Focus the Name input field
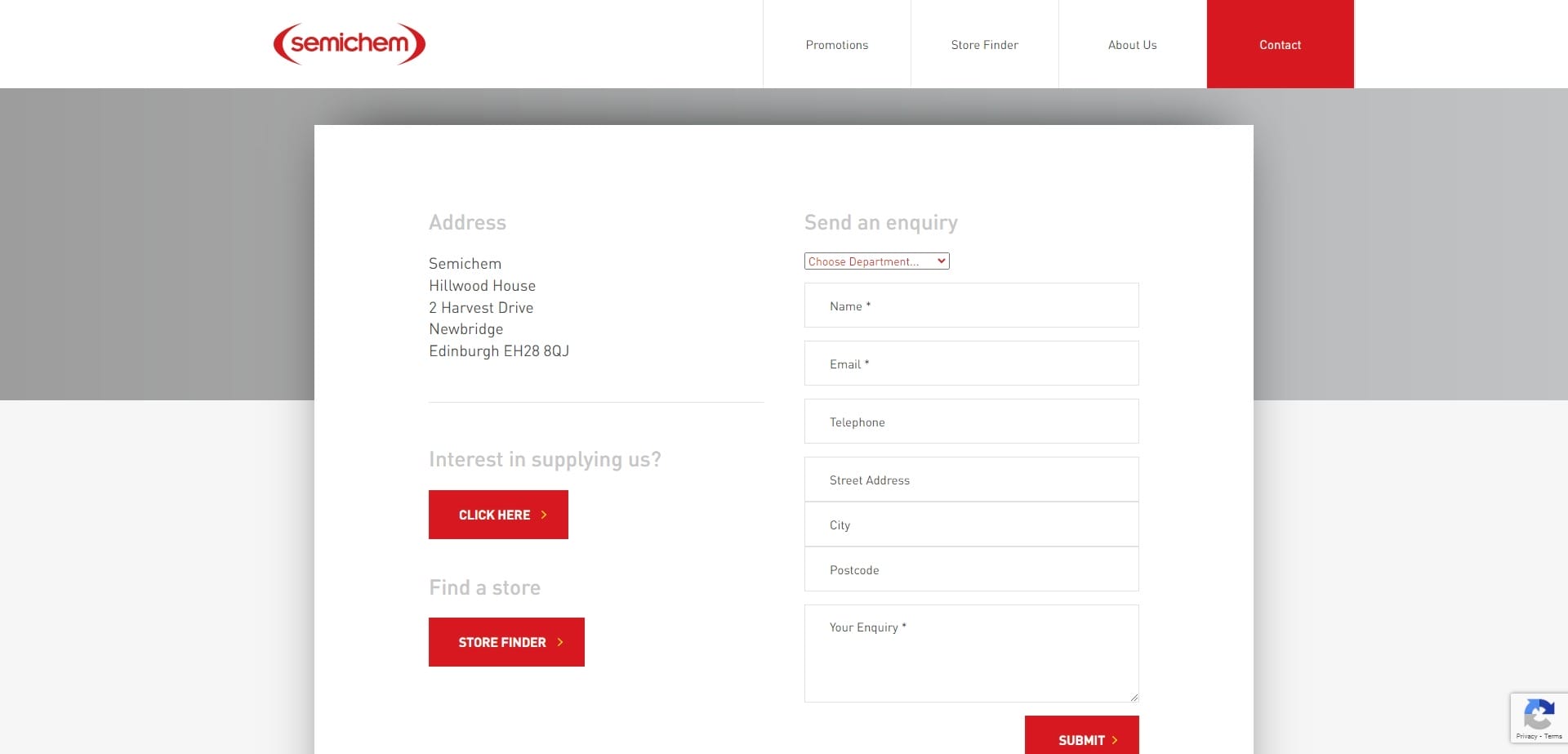Viewport: 1568px width, 754px height. point(971,306)
